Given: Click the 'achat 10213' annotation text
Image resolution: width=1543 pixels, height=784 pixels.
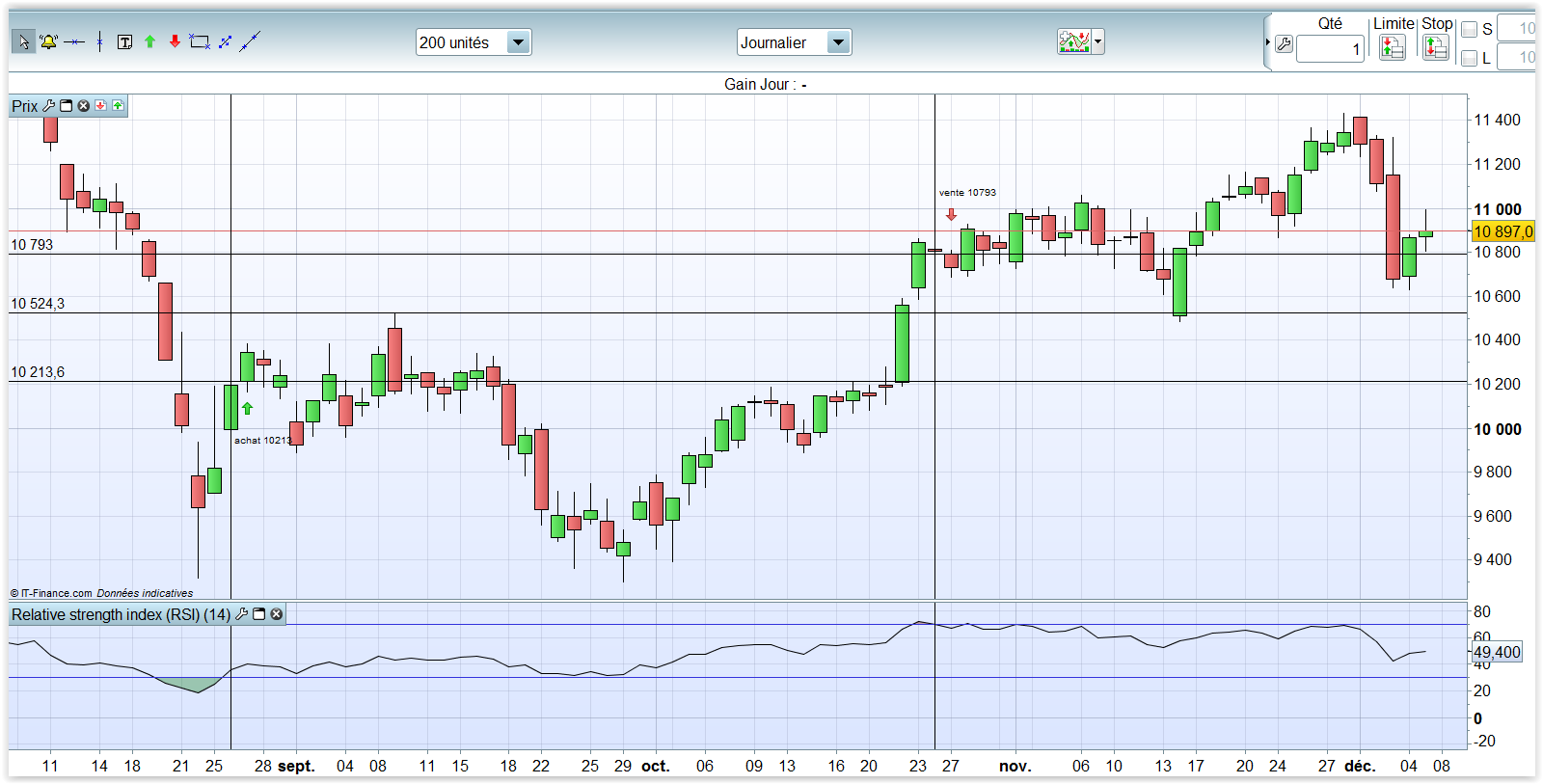Looking at the screenshot, I should point(262,441).
